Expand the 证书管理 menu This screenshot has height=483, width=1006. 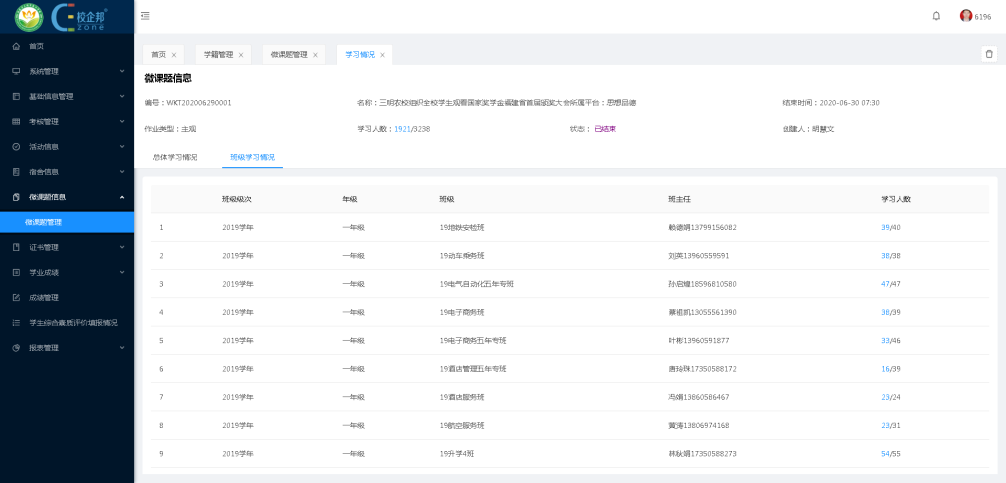[121, 247]
